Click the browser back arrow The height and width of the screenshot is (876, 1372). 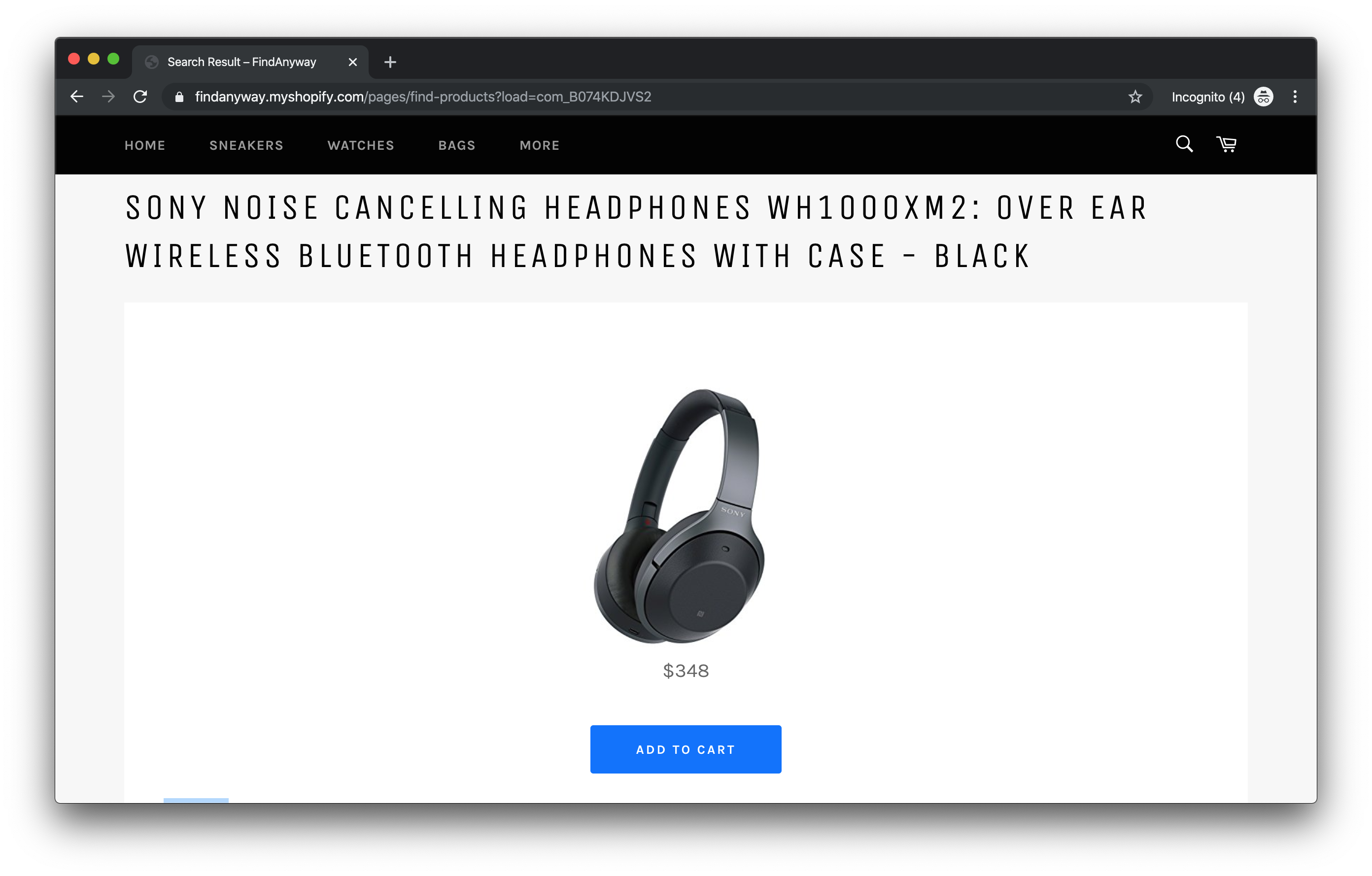click(x=77, y=96)
